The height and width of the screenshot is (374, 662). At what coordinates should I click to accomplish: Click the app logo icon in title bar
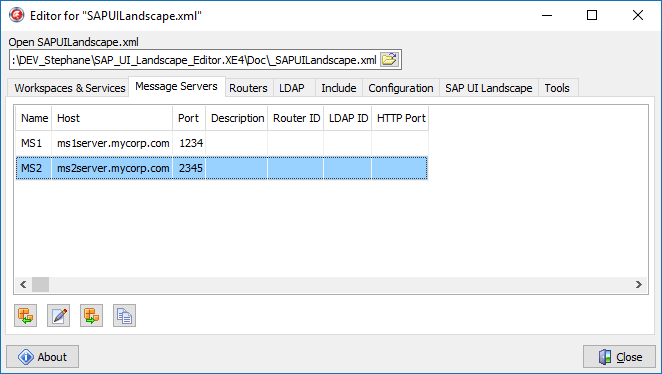[16, 15]
